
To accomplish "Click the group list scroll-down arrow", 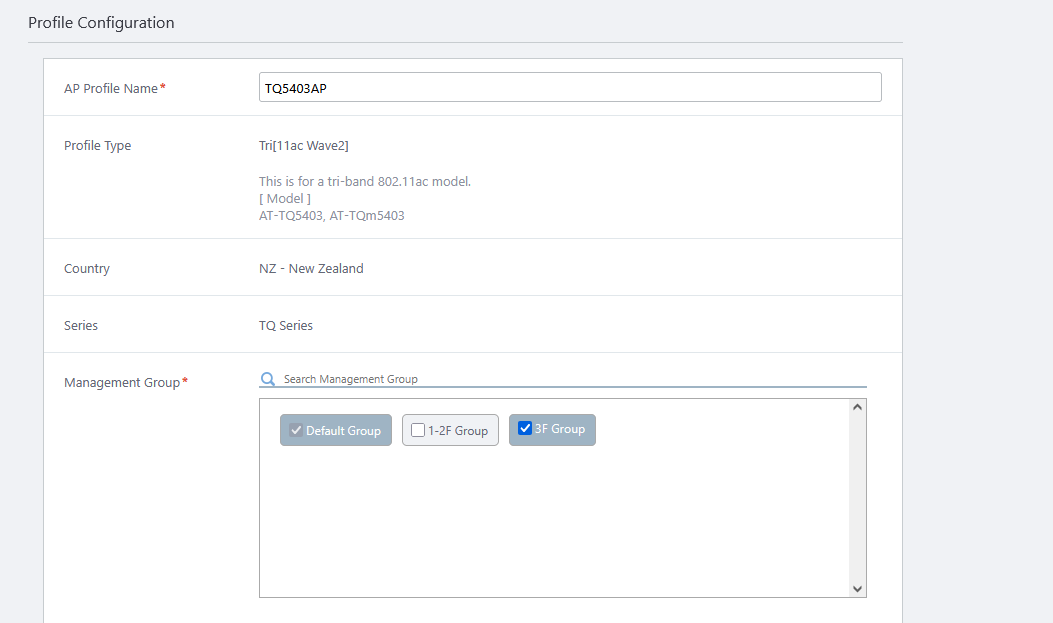I will (x=857, y=589).
